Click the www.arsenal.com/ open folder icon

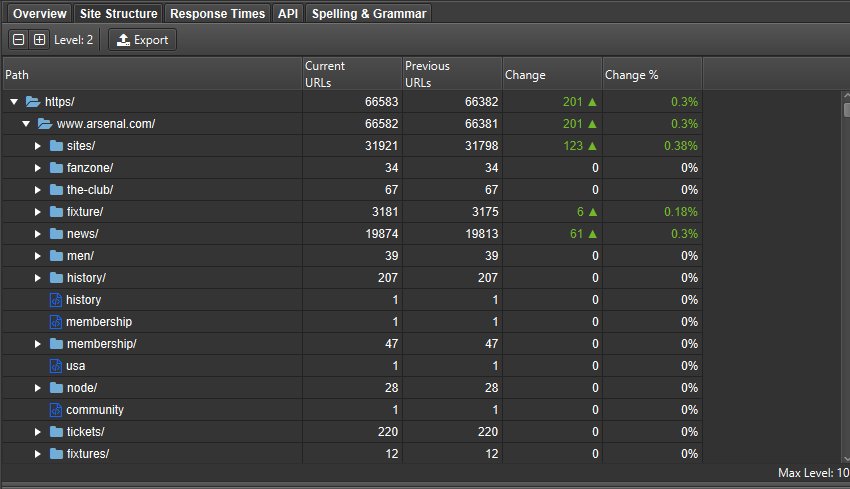[x=44, y=124]
